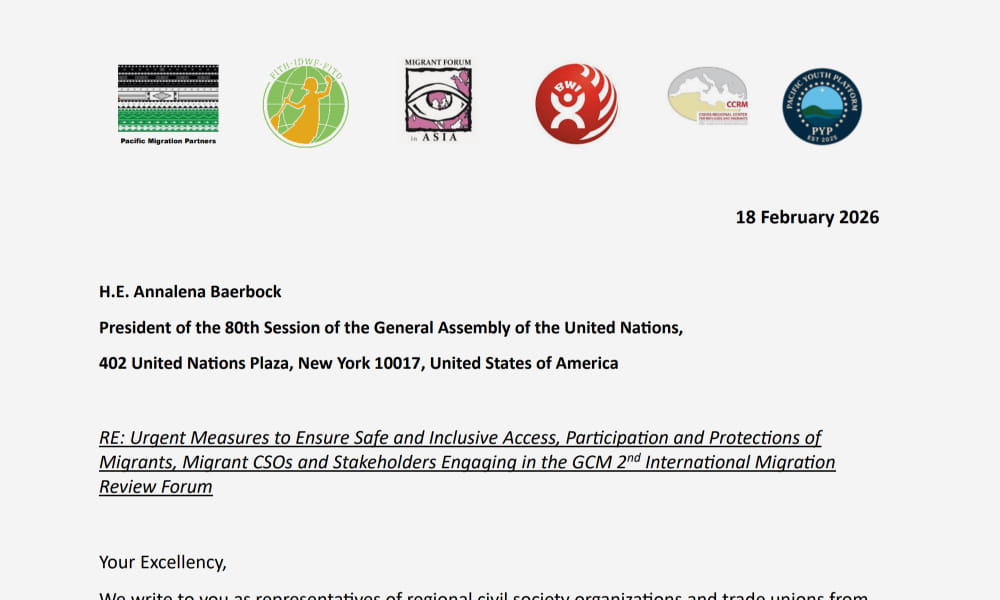Click the CCRM map logo

click(x=708, y=96)
